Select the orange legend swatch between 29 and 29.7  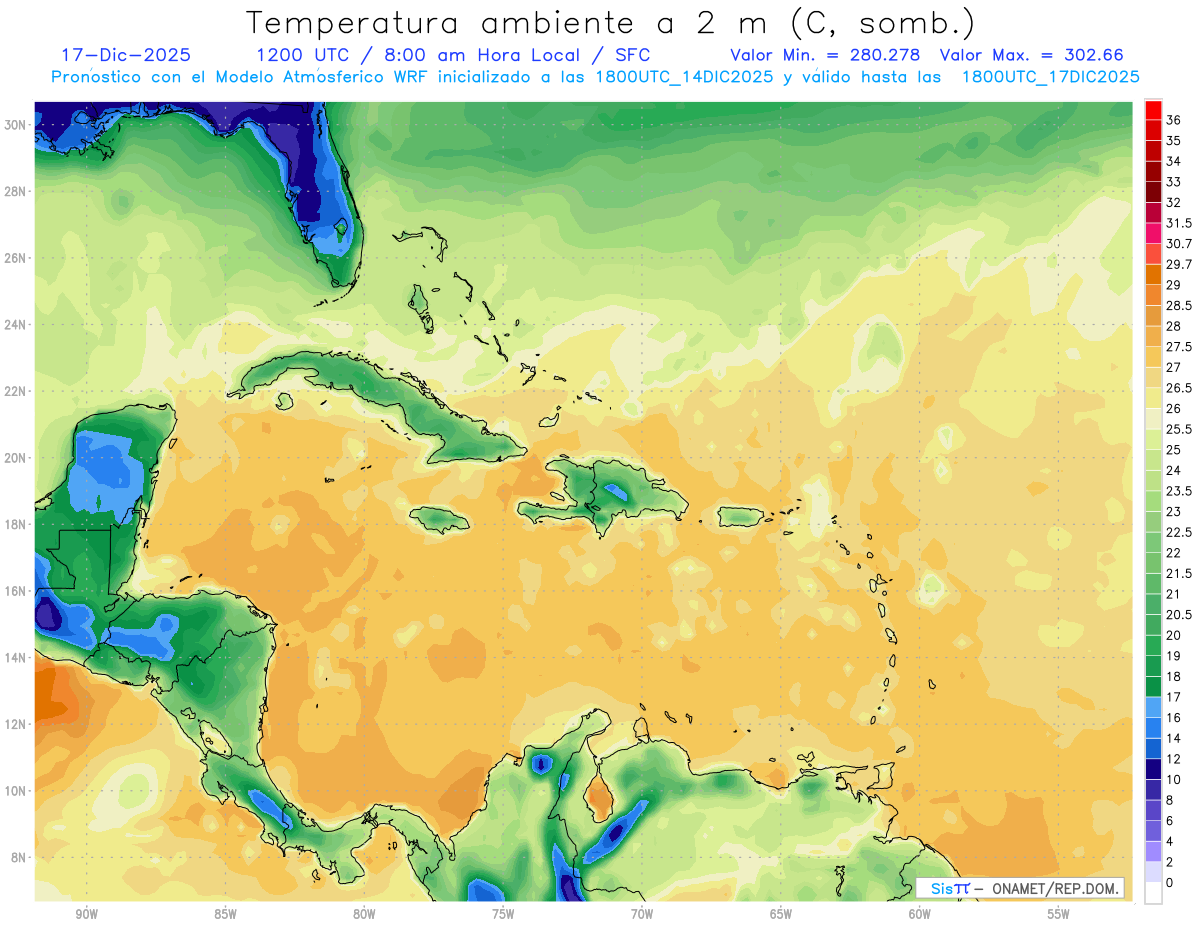(x=1153, y=274)
